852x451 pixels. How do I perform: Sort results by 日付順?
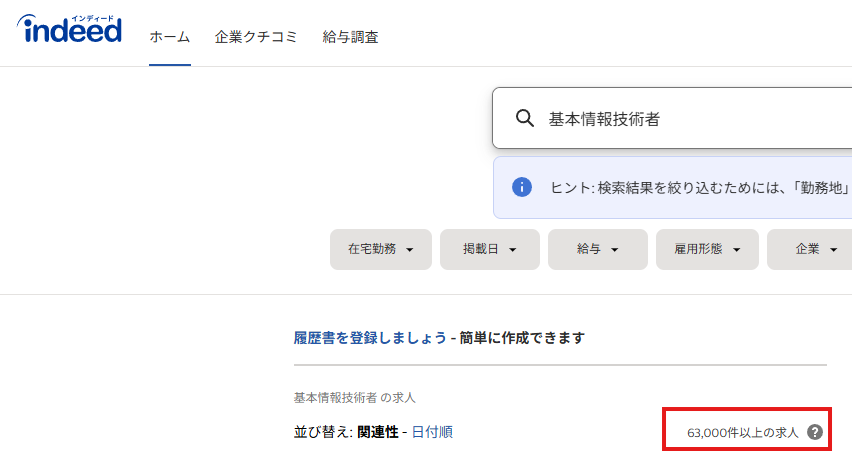433,432
